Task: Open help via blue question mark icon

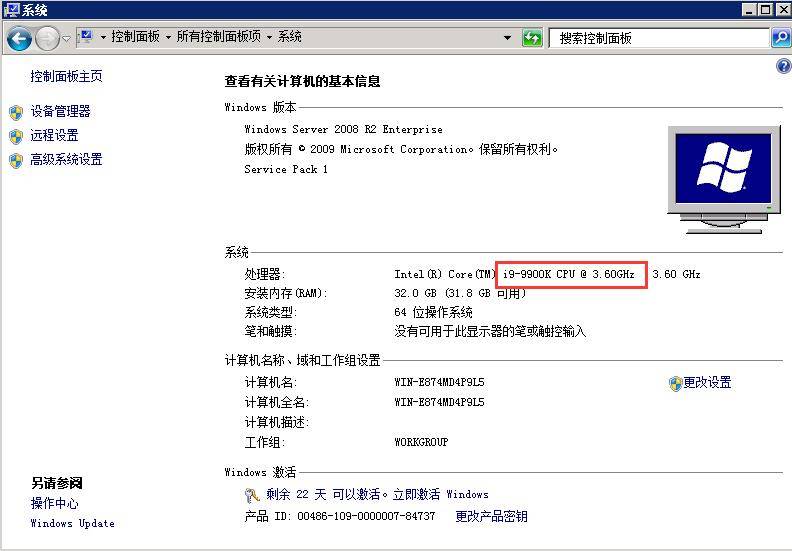Action: [x=783, y=66]
